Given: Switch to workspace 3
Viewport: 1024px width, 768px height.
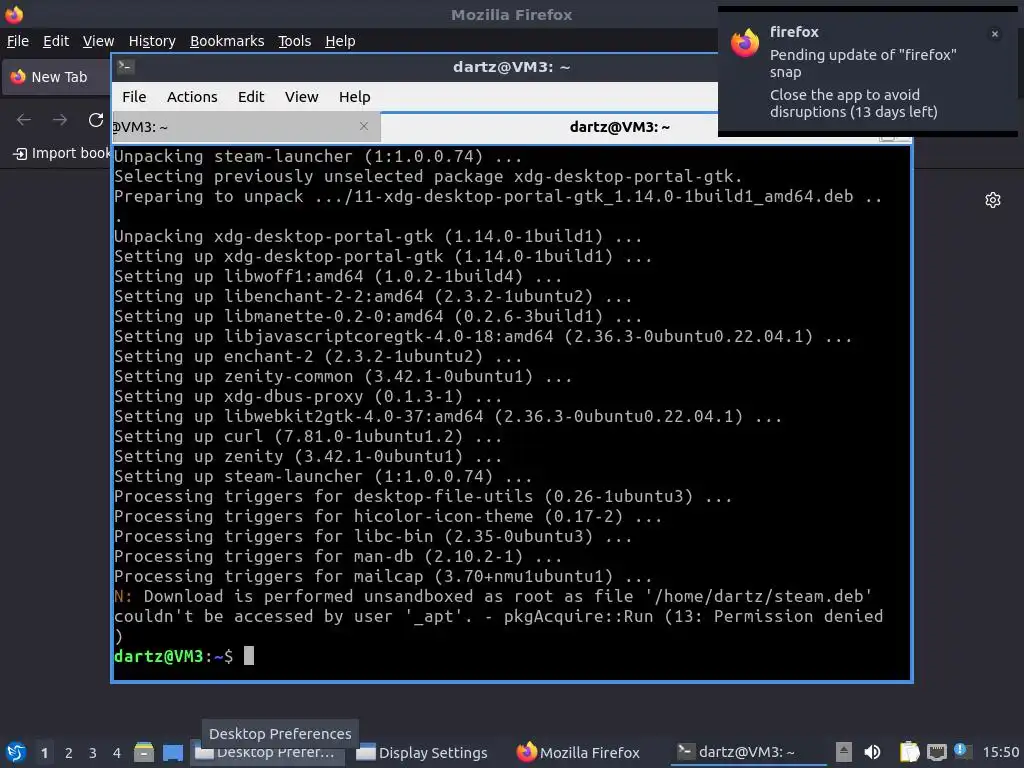Looking at the screenshot, I should [x=93, y=753].
